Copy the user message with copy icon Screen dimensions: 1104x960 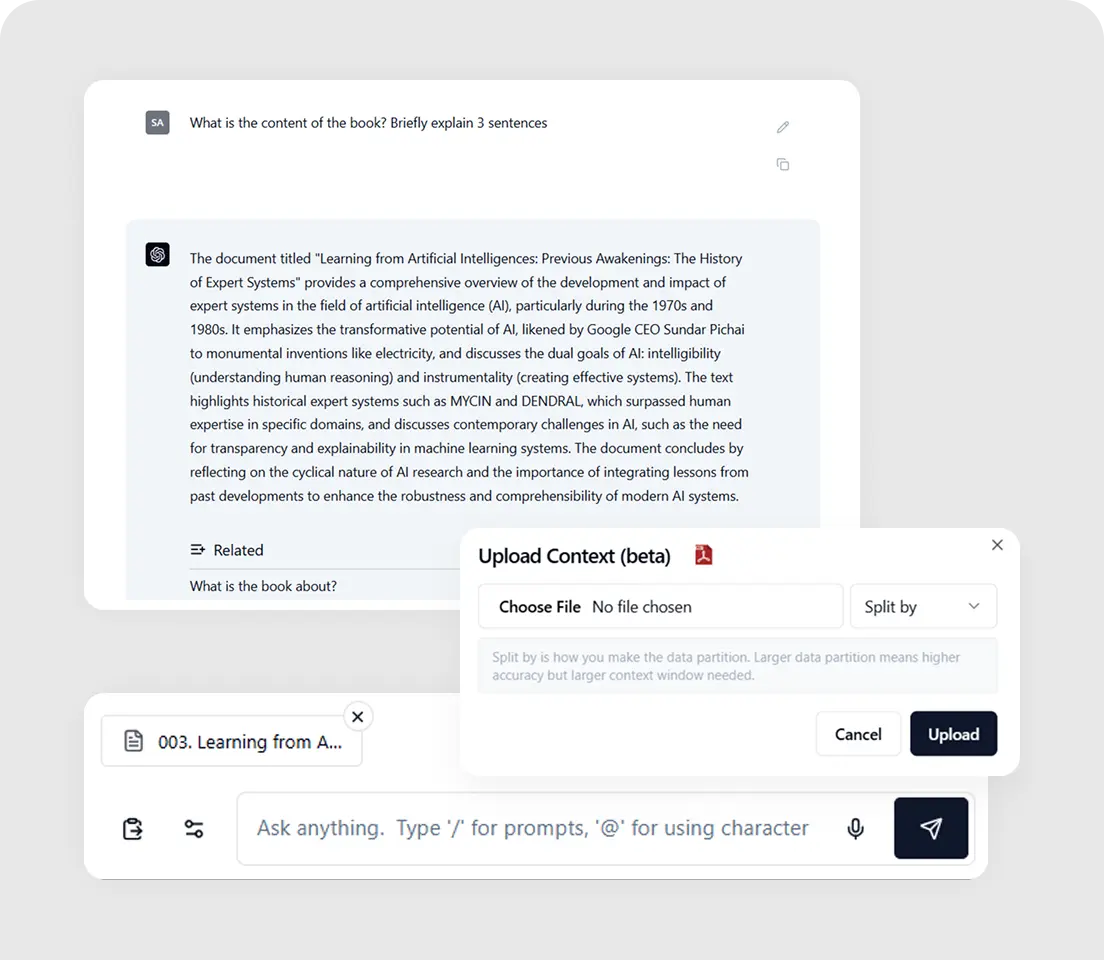[x=782, y=164]
